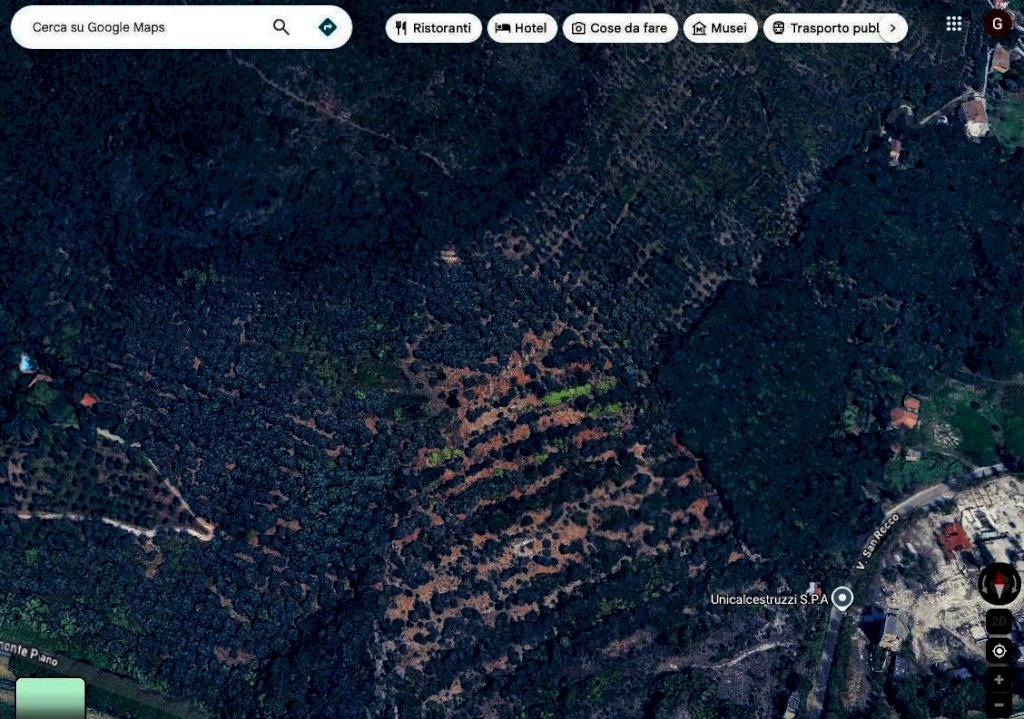
Task: Select the Musei chip
Action: click(x=719, y=28)
